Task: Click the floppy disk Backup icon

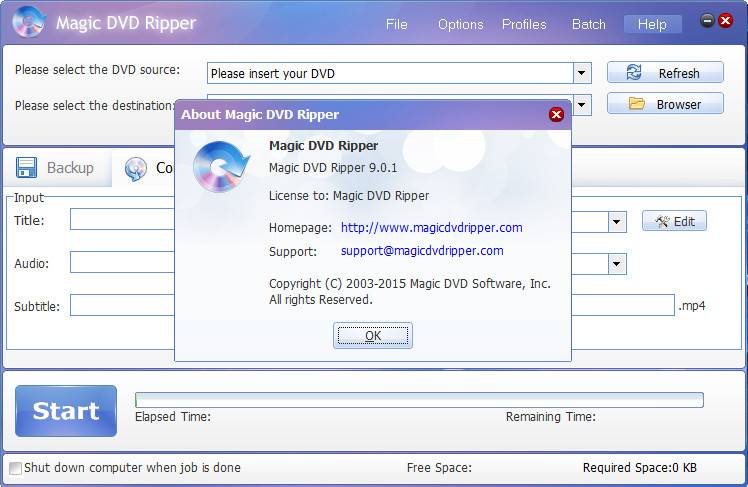Action: click(26, 167)
